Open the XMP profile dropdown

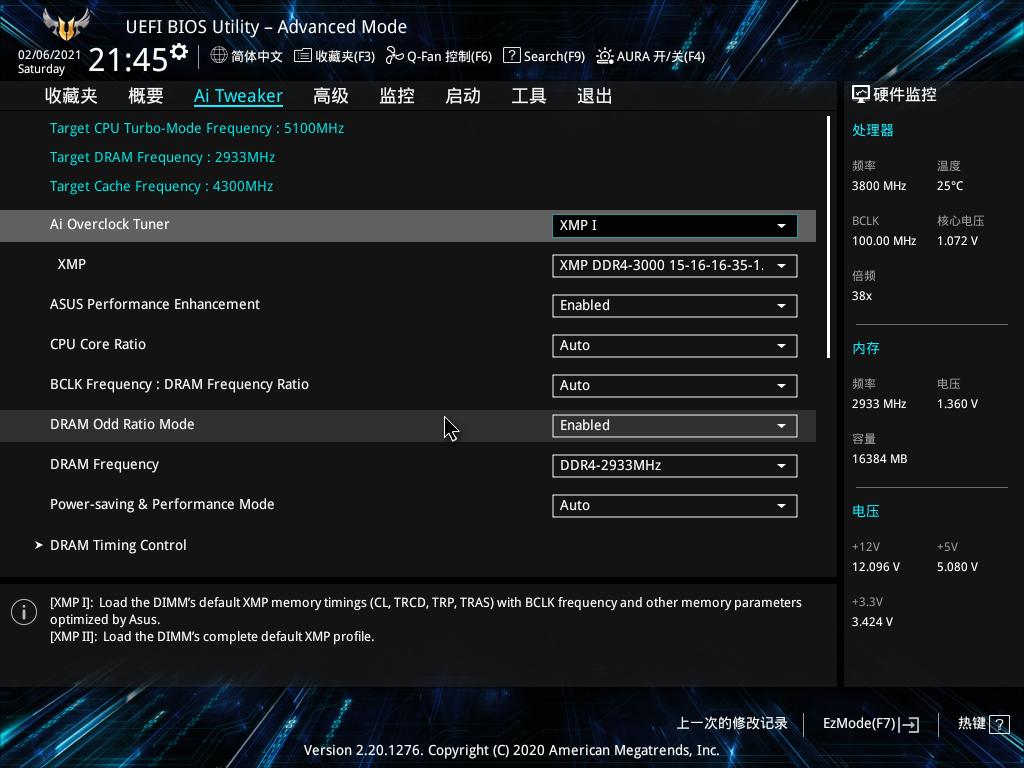point(675,266)
